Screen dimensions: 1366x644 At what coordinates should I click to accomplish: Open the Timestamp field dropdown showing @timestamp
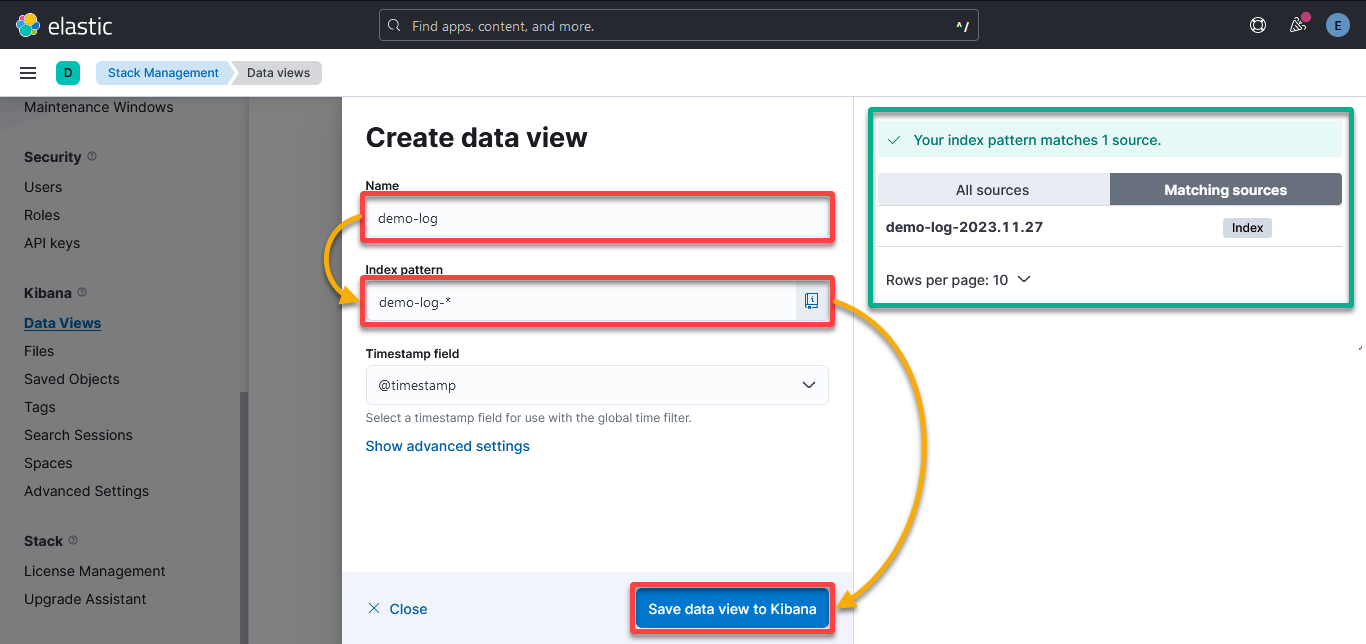[597, 384]
